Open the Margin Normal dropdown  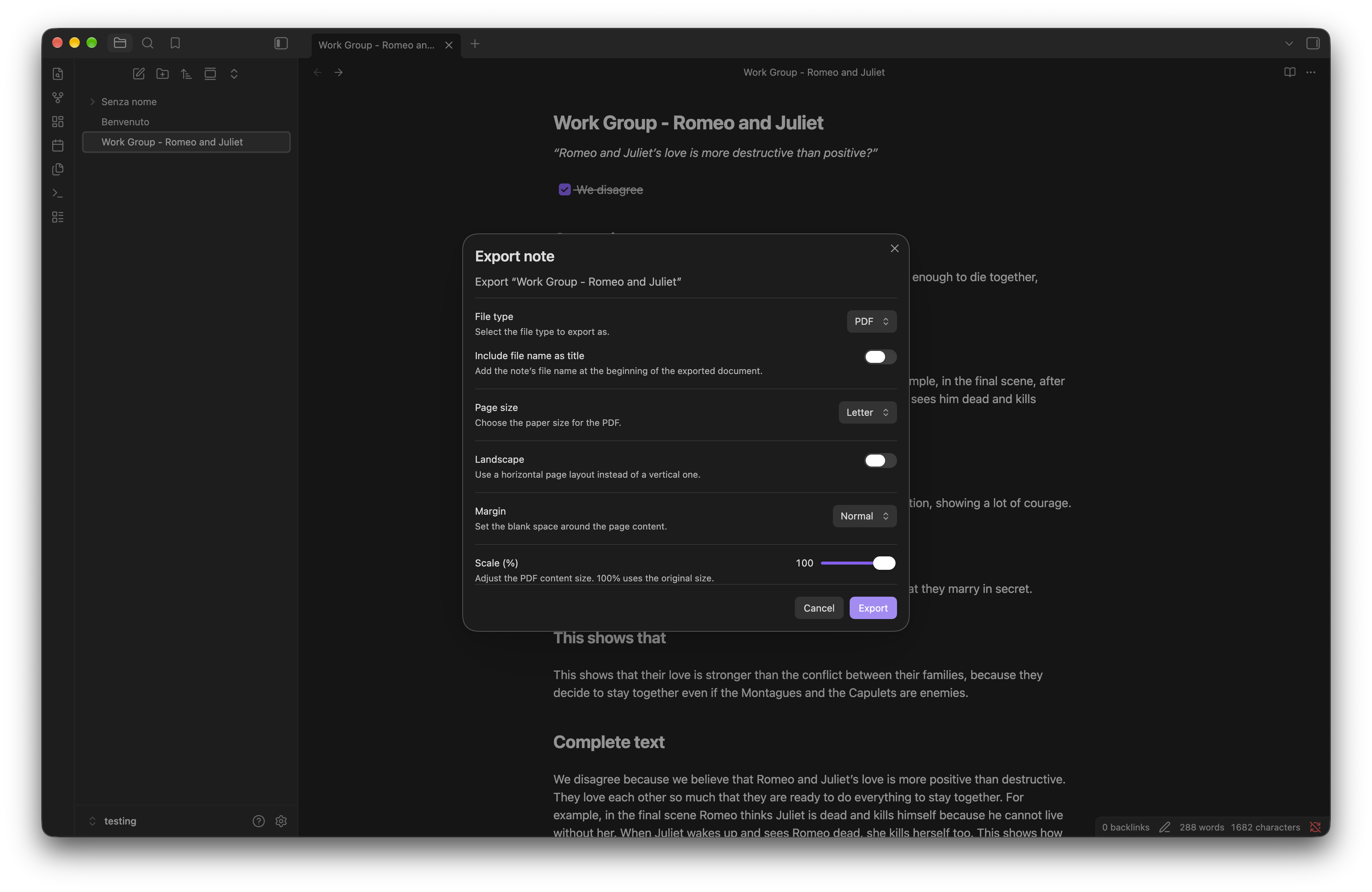[x=864, y=516]
